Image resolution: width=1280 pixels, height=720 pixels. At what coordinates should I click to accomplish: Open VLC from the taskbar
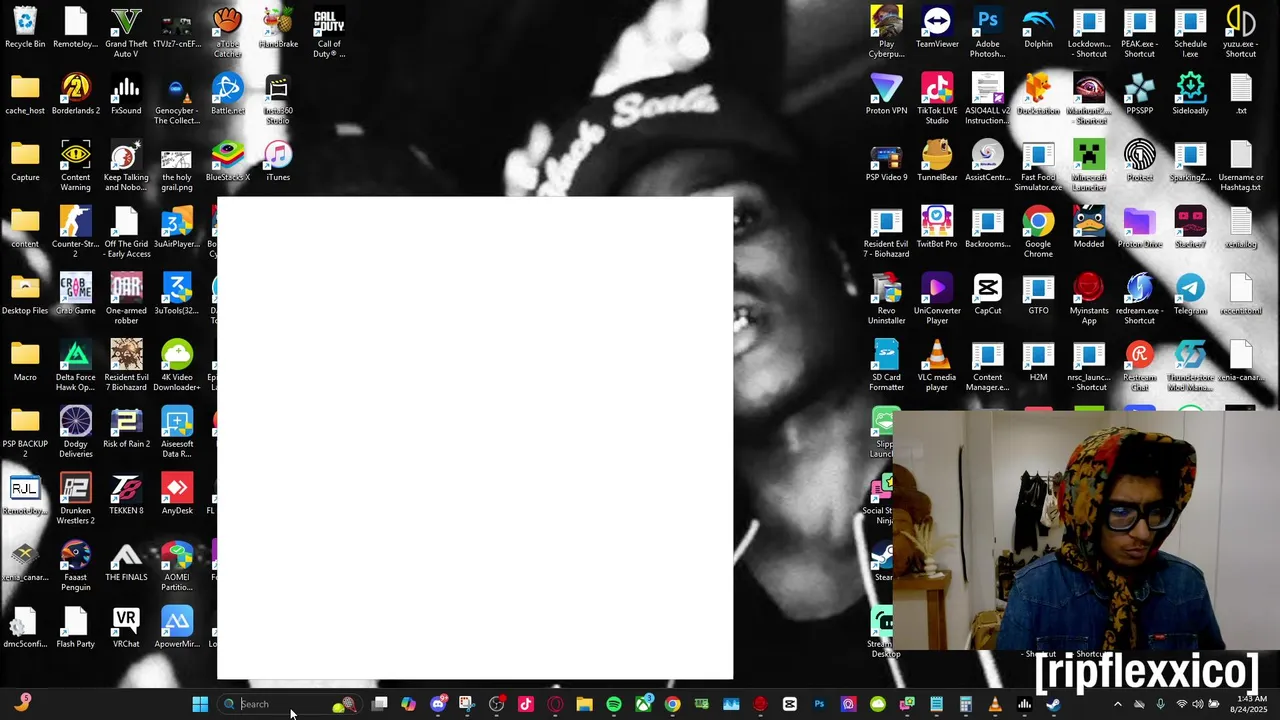[995, 704]
